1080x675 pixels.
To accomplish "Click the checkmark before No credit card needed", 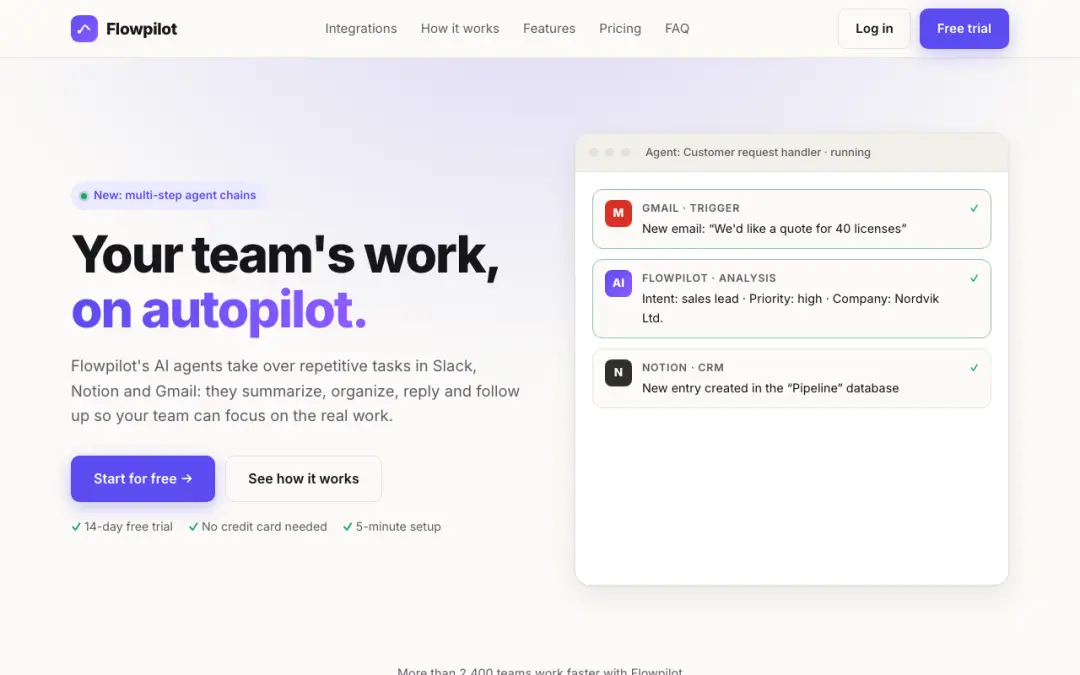I will point(194,527).
